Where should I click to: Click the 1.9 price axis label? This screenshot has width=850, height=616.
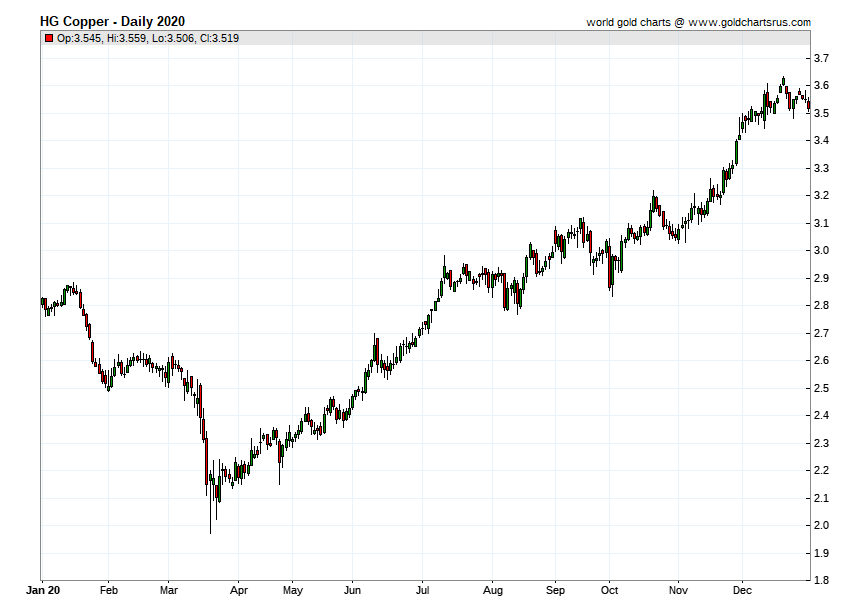[821, 553]
